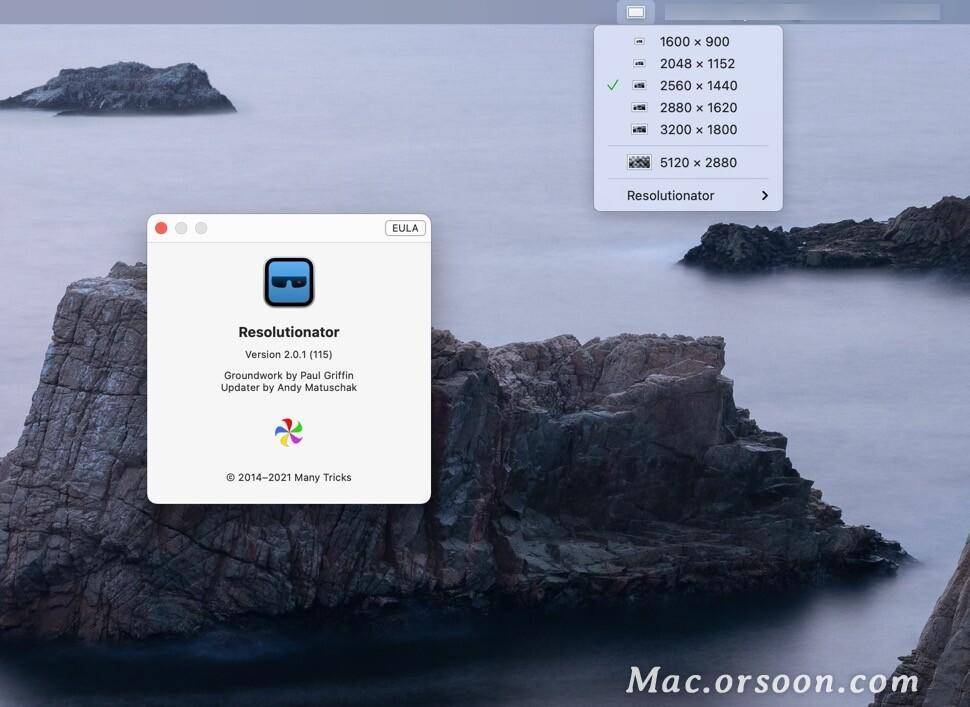Select the 1600 × 900 resolution
The width and height of the screenshot is (970, 707).
[x=688, y=41]
